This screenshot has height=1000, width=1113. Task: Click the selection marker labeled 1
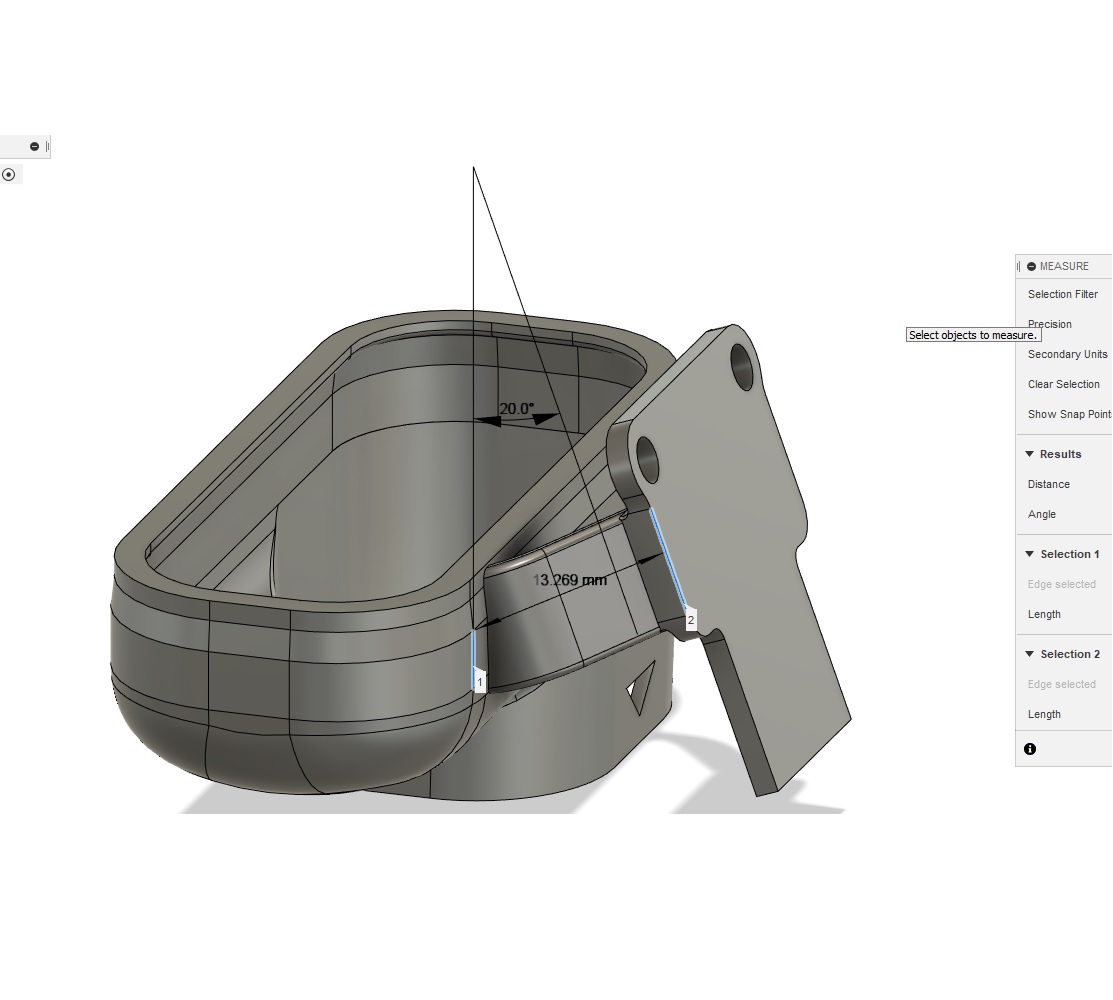(x=480, y=681)
